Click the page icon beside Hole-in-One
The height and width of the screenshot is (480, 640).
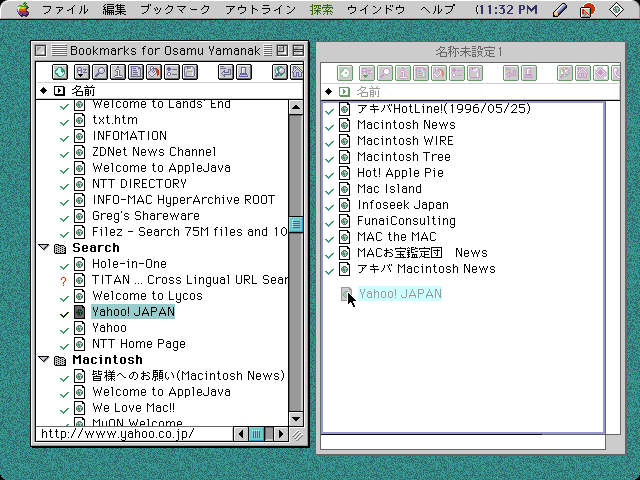[x=80, y=264]
